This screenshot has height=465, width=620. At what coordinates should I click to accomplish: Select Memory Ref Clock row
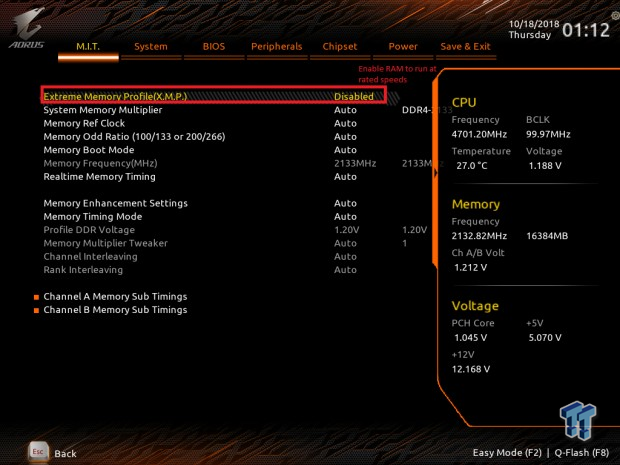click(x=84, y=123)
